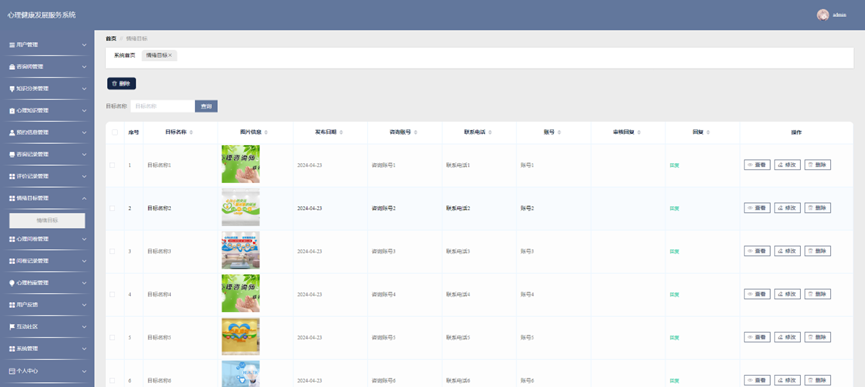Sort by 图片信息 column arrows
This screenshot has width=865, height=387.
point(266,132)
